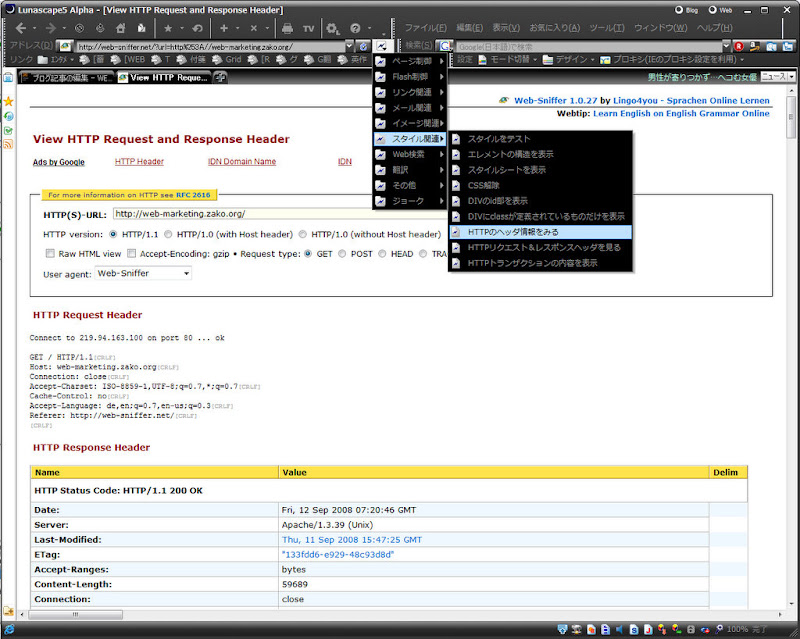Click the Stop loading icon
This screenshot has width=800, height=639.
(x=80, y=28)
